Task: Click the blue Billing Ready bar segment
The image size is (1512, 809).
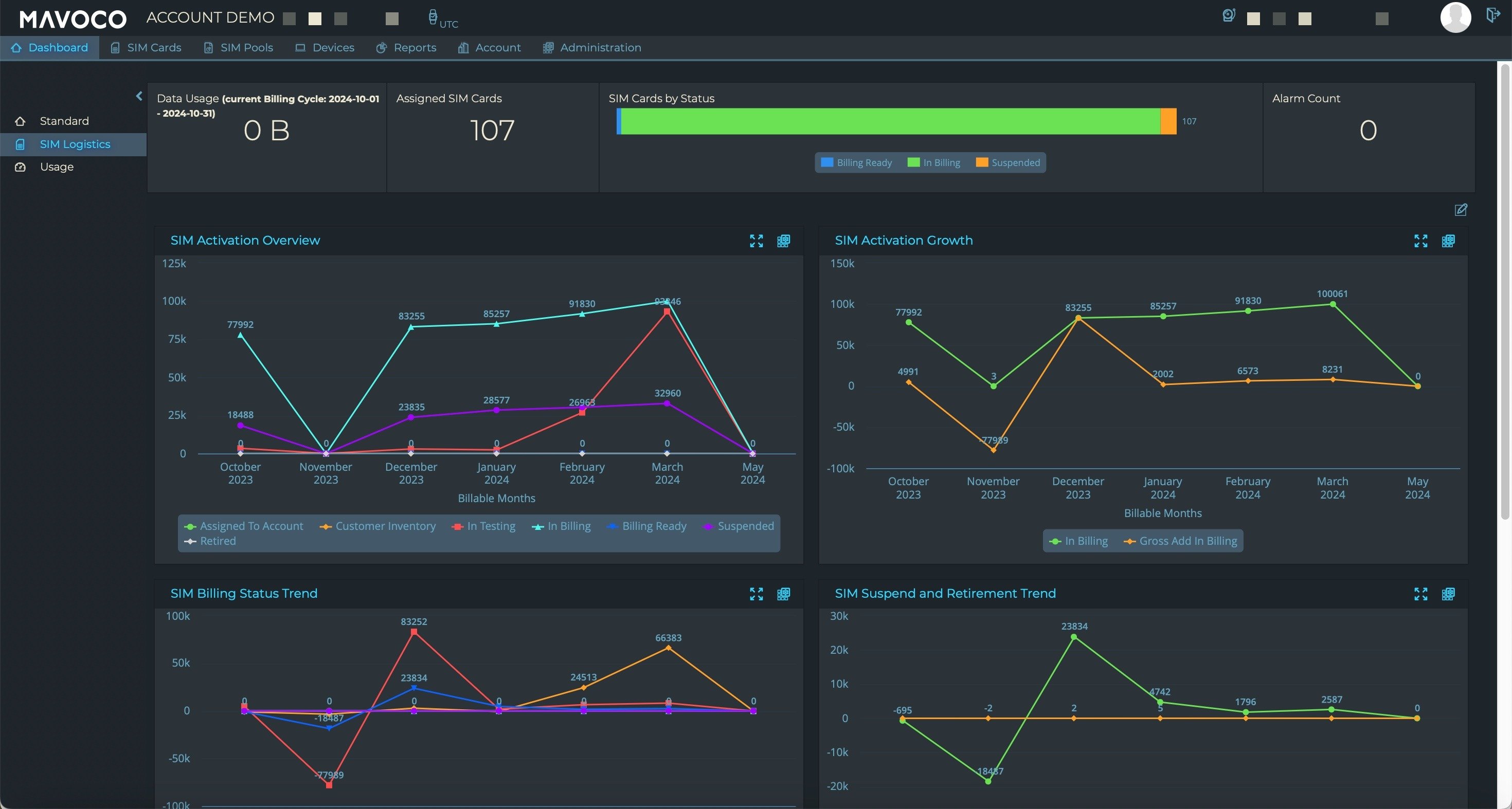Action: (x=619, y=121)
